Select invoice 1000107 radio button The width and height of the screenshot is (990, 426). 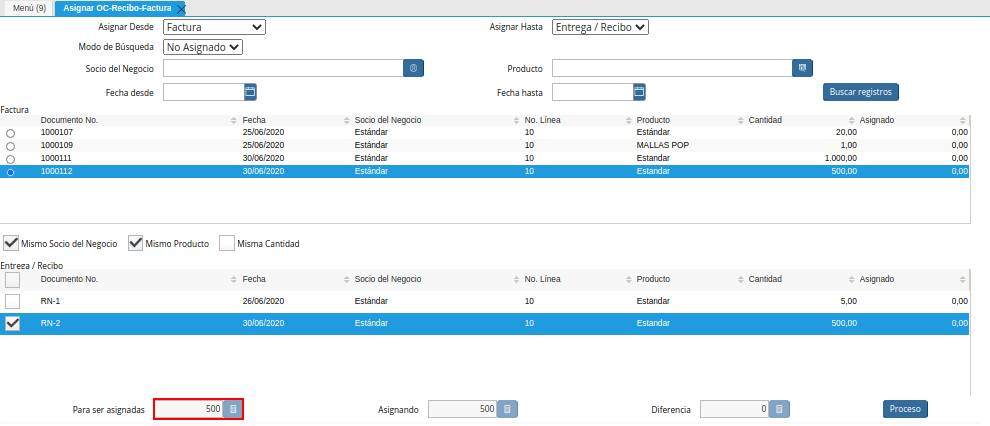[x=11, y=133]
